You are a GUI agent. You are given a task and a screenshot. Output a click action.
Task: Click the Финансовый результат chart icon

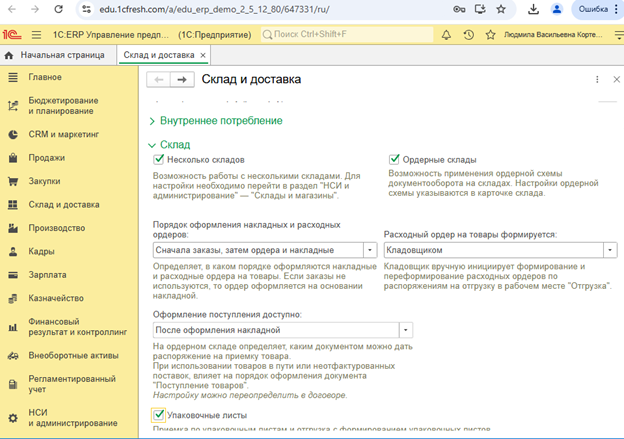[x=13, y=327]
